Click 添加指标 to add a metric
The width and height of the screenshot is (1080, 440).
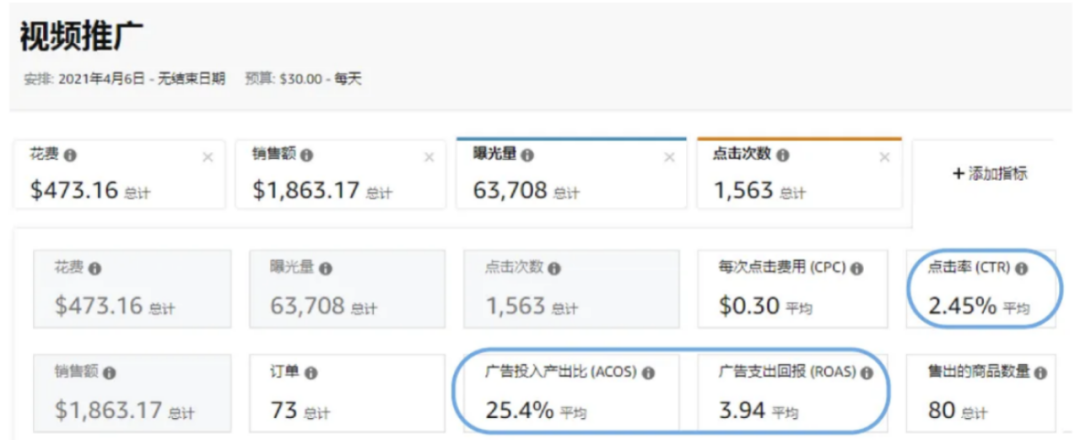(x=990, y=174)
